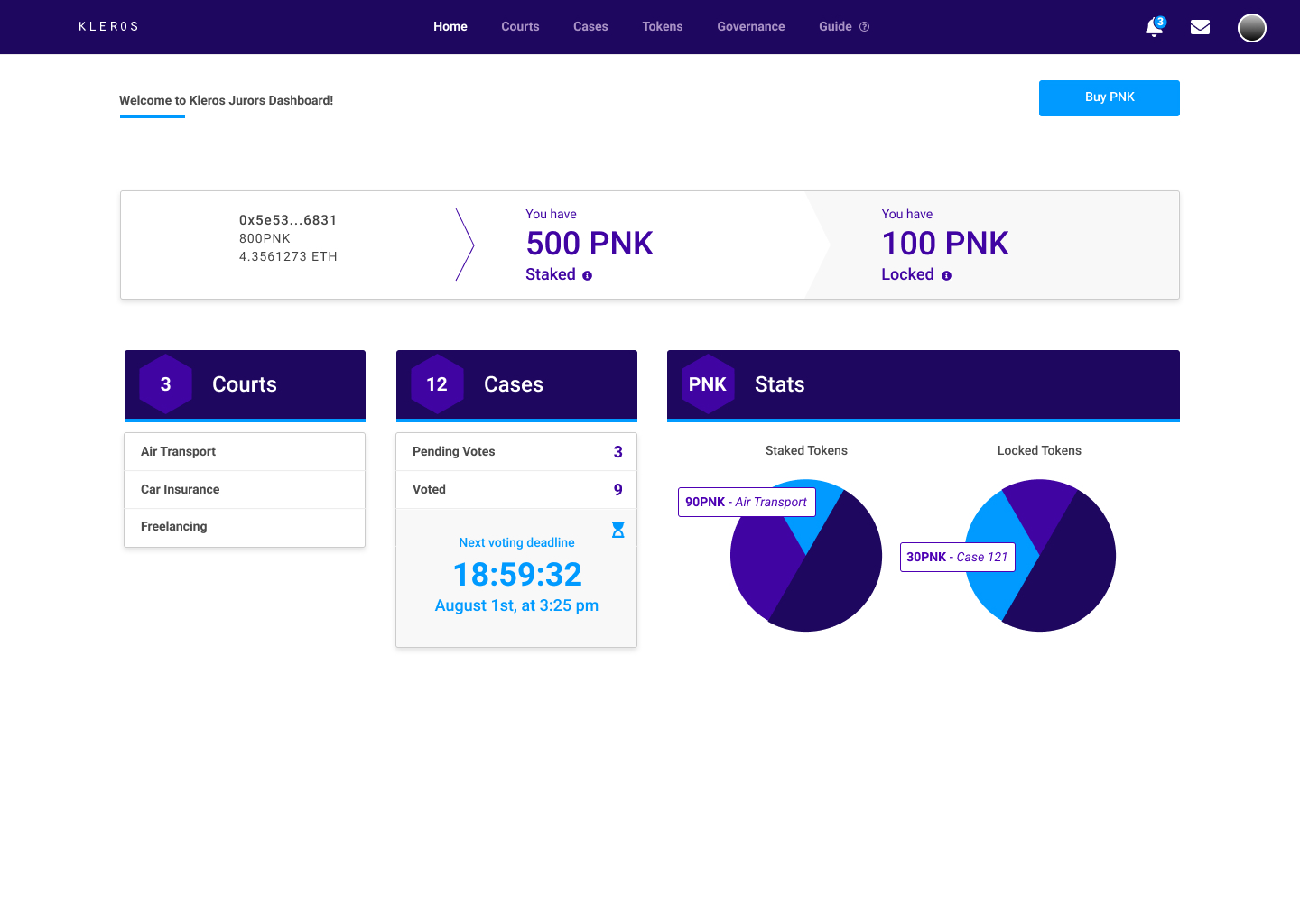Viewport: 1300px width, 924px height.
Task: Click the KLEROS logo
Action: pyautogui.click(x=108, y=27)
